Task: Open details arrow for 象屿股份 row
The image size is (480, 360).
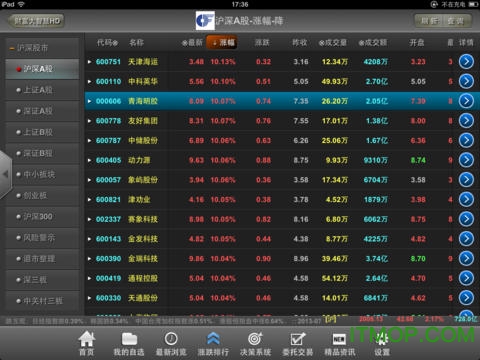Action: (466, 180)
